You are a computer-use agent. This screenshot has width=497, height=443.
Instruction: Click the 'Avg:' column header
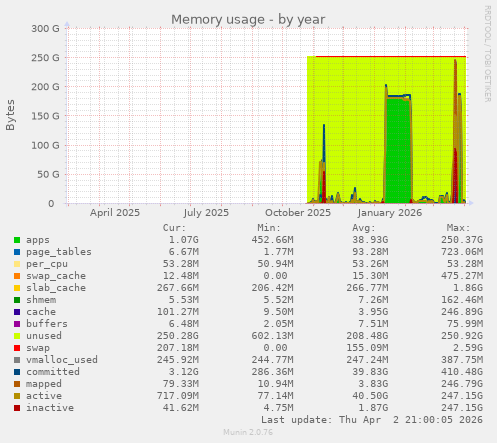[x=364, y=228]
